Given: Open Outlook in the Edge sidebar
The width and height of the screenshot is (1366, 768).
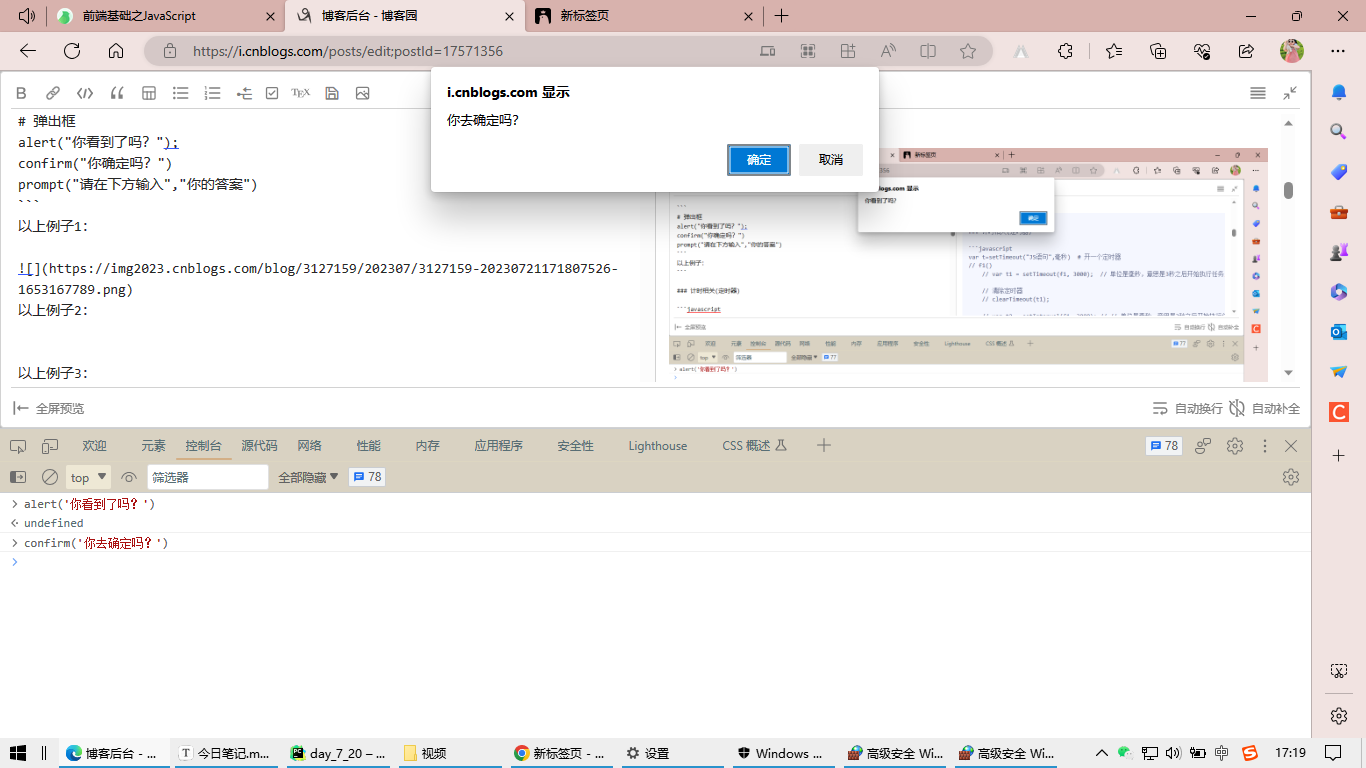Looking at the screenshot, I should 1339,331.
